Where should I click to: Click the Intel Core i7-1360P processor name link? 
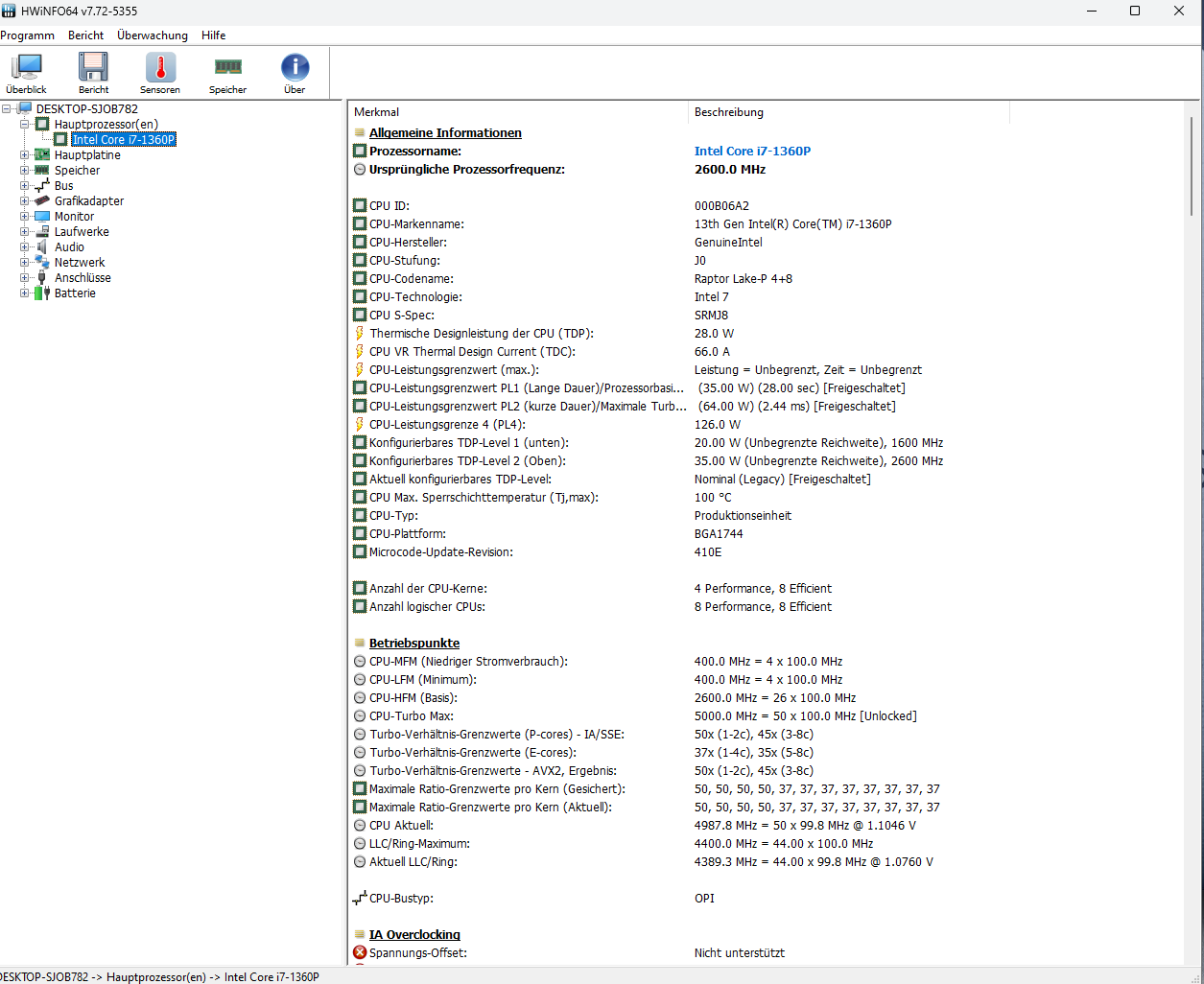point(752,152)
